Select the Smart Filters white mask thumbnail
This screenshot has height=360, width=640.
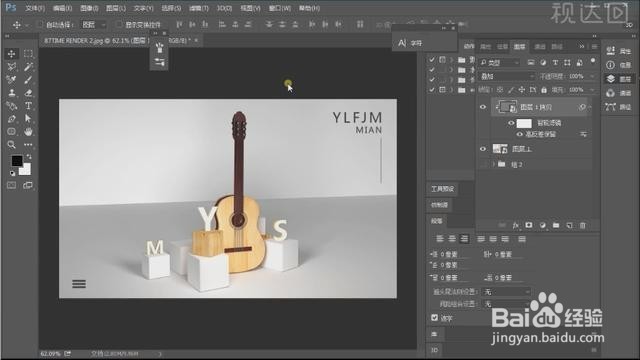coord(524,123)
